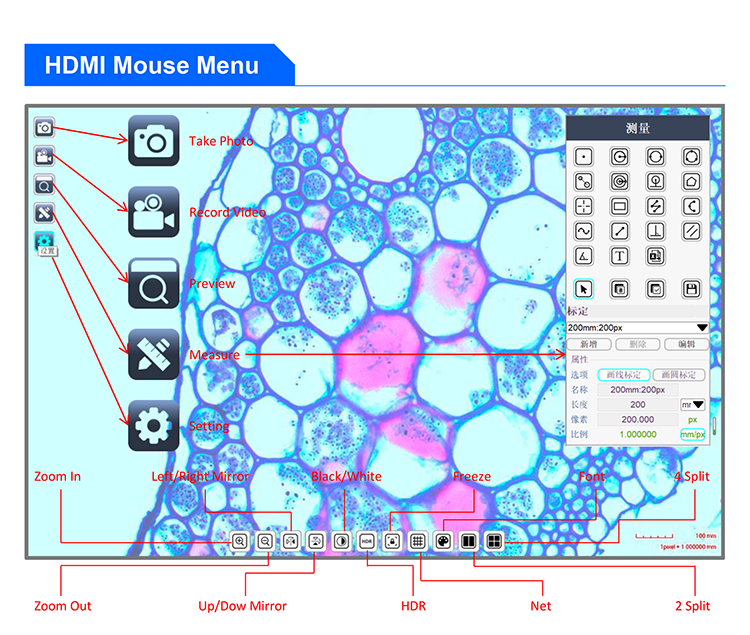Select the polygon measurement tool

tap(691, 182)
